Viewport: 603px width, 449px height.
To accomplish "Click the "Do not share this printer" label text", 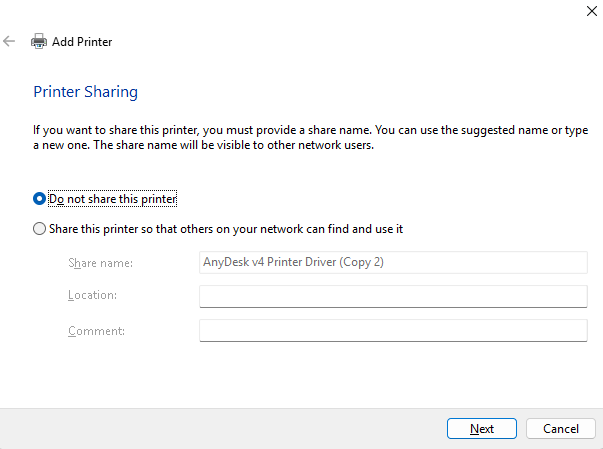I will pos(113,199).
